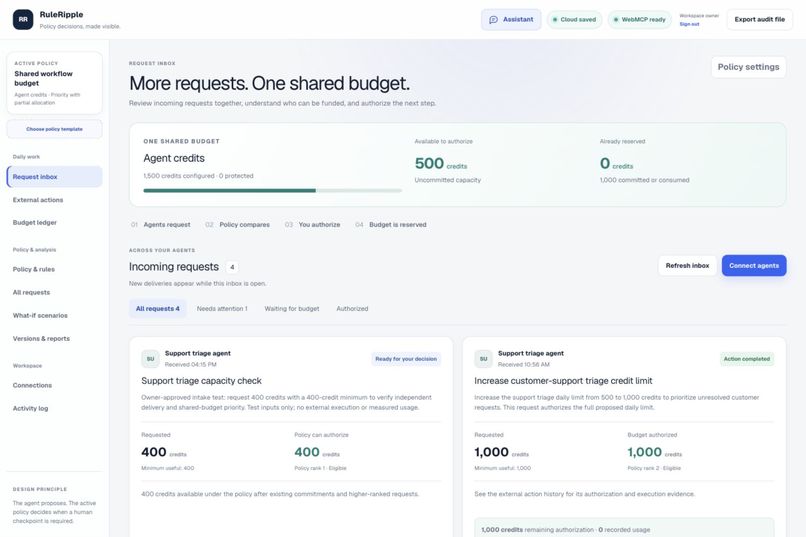Click the 1,000 credits Budget authorized value
Image resolution: width=806 pixels, height=537 pixels.
click(x=655, y=452)
